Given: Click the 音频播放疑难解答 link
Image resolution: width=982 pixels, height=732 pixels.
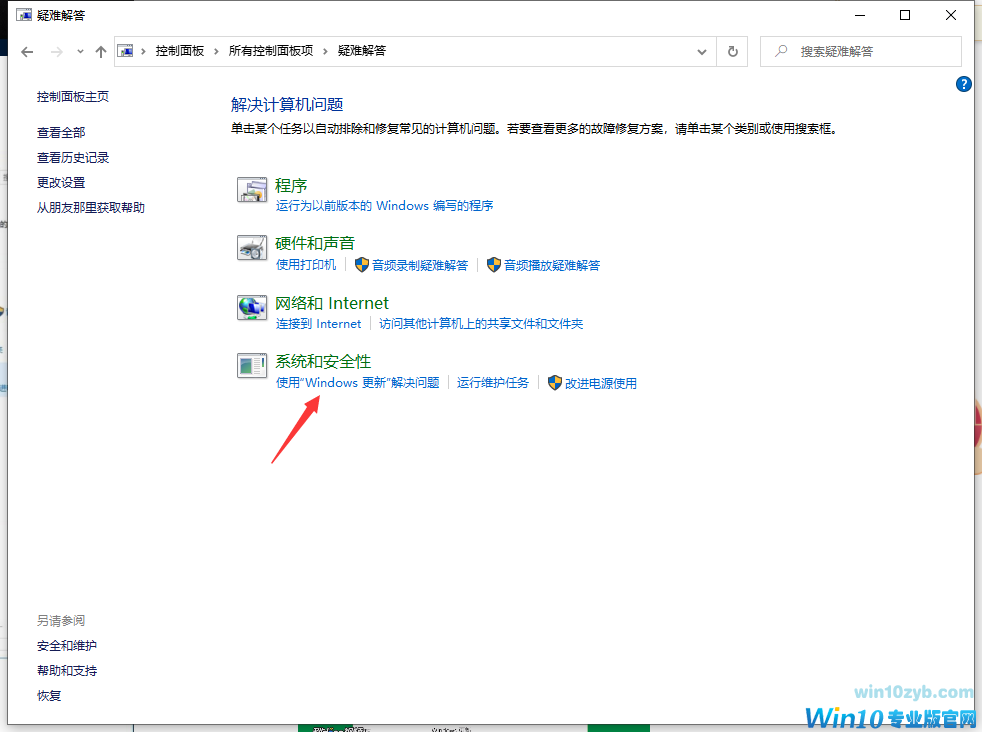Looking at the screenshot, I should pyautogui.click(x=551, y=265).
